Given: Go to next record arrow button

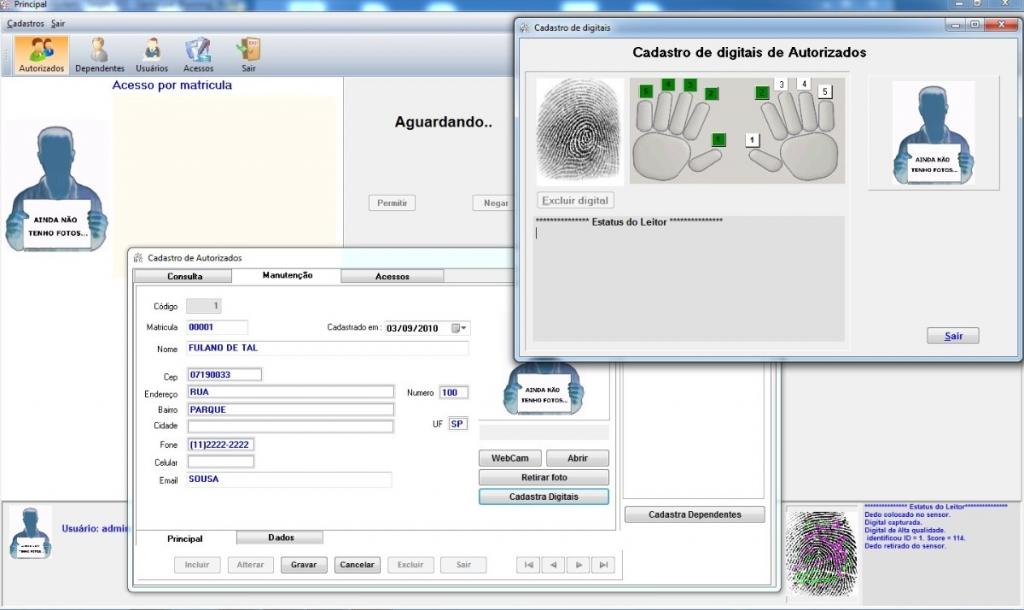Looking at the screenshot, I should click(578, 565).
